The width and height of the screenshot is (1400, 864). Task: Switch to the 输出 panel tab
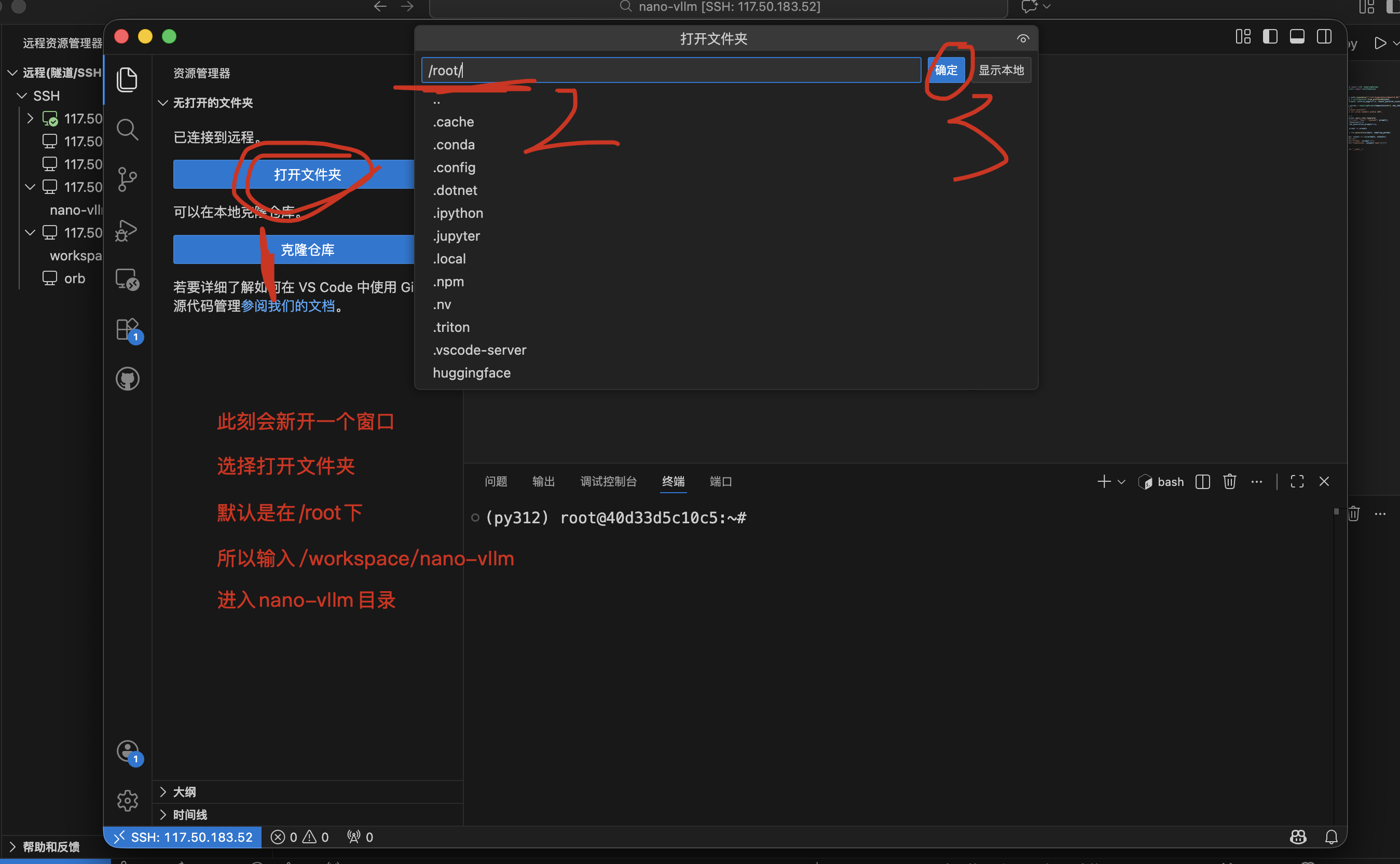(x=543, y=482)
